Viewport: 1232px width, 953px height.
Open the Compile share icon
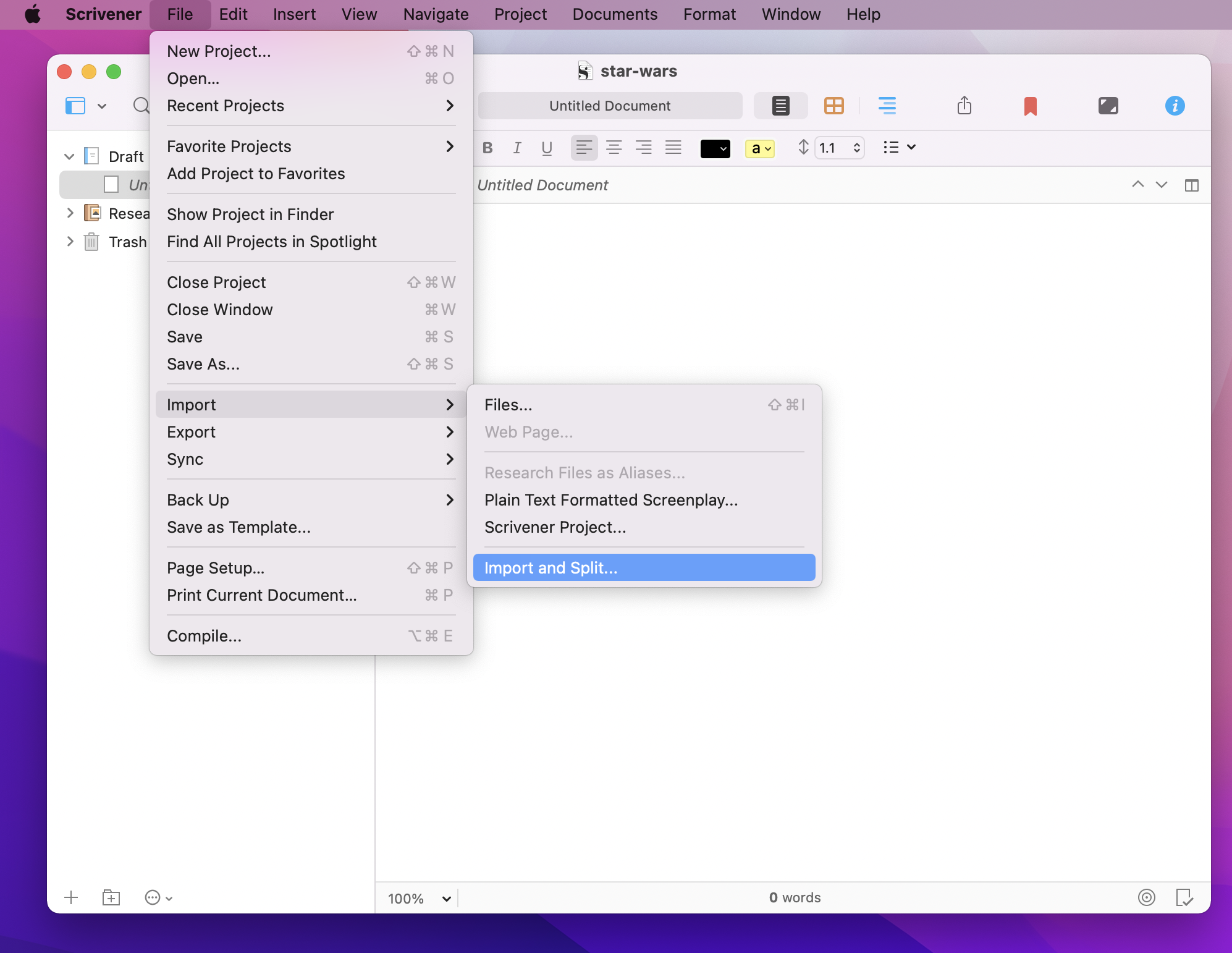point(964,106)
